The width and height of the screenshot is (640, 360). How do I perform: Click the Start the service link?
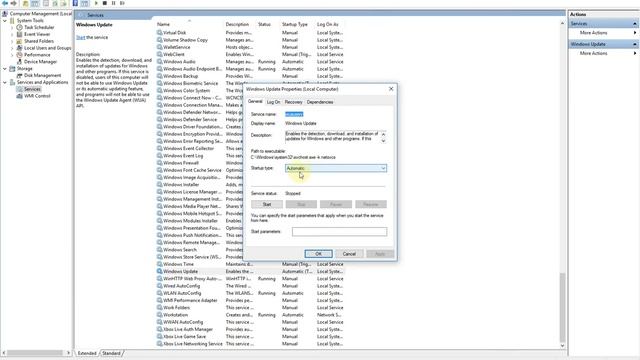[x=80, y=37]
